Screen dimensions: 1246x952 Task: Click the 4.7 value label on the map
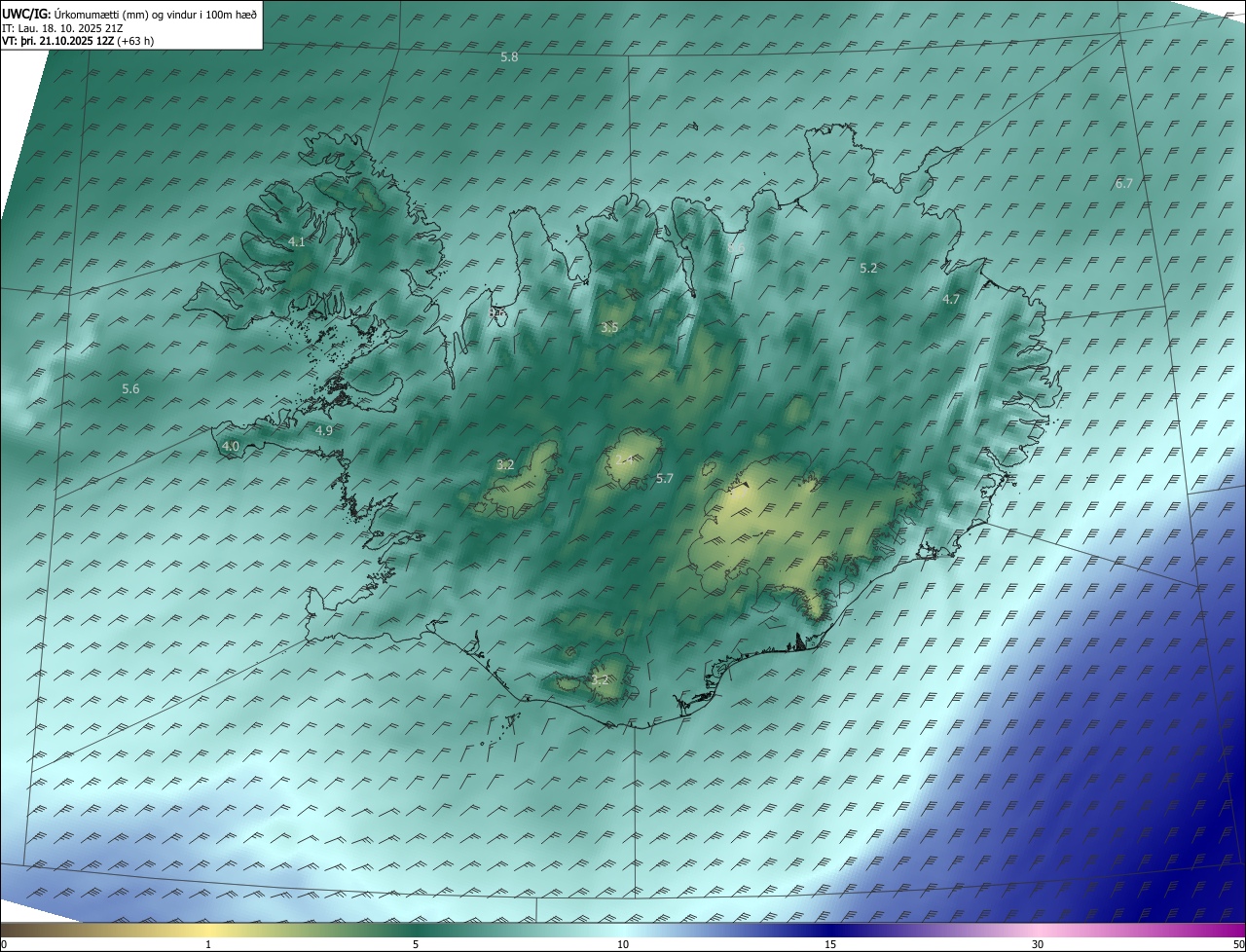(x=951, y=300)
